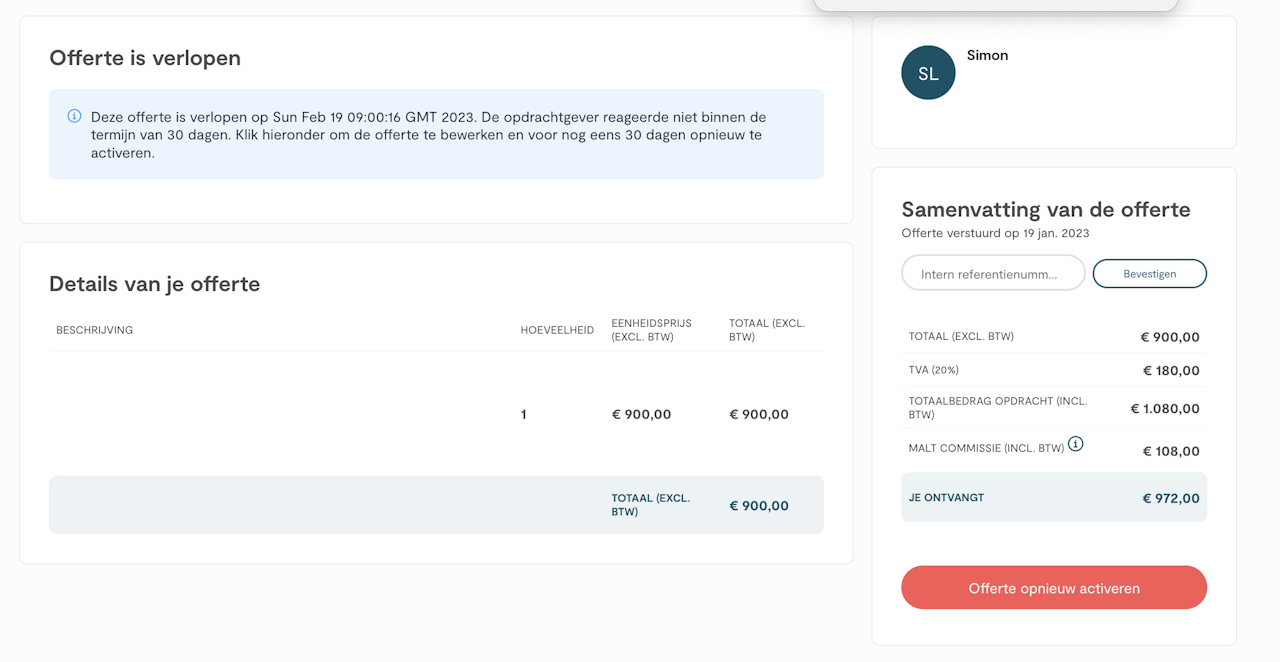Image resolution: width=1280 pixels, height=662 pixels.
Task: Open Simon's profile name
Action: 987,55
